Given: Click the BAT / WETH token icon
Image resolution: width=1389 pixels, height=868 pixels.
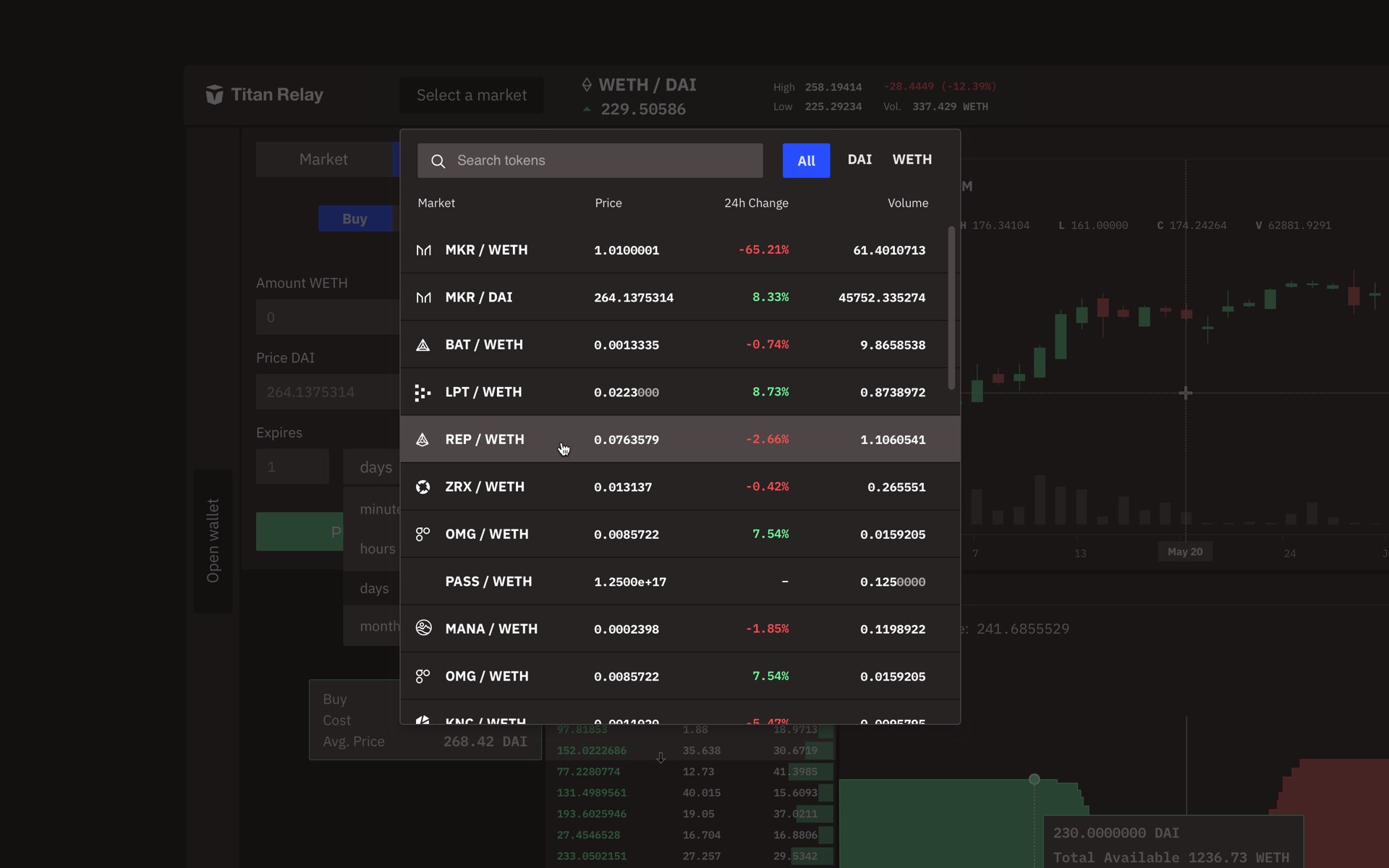Looking at the screenshot, I should [423, 345].
